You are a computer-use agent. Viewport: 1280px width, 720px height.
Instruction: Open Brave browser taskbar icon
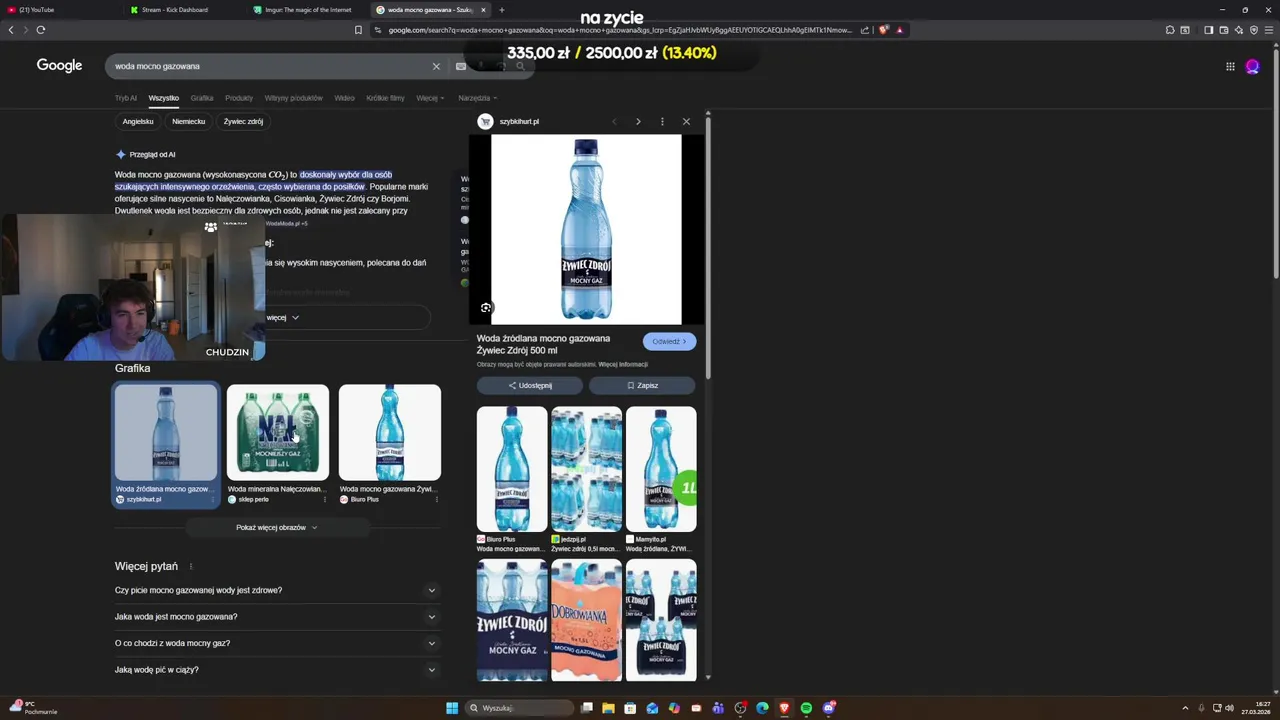click(784, 708)
